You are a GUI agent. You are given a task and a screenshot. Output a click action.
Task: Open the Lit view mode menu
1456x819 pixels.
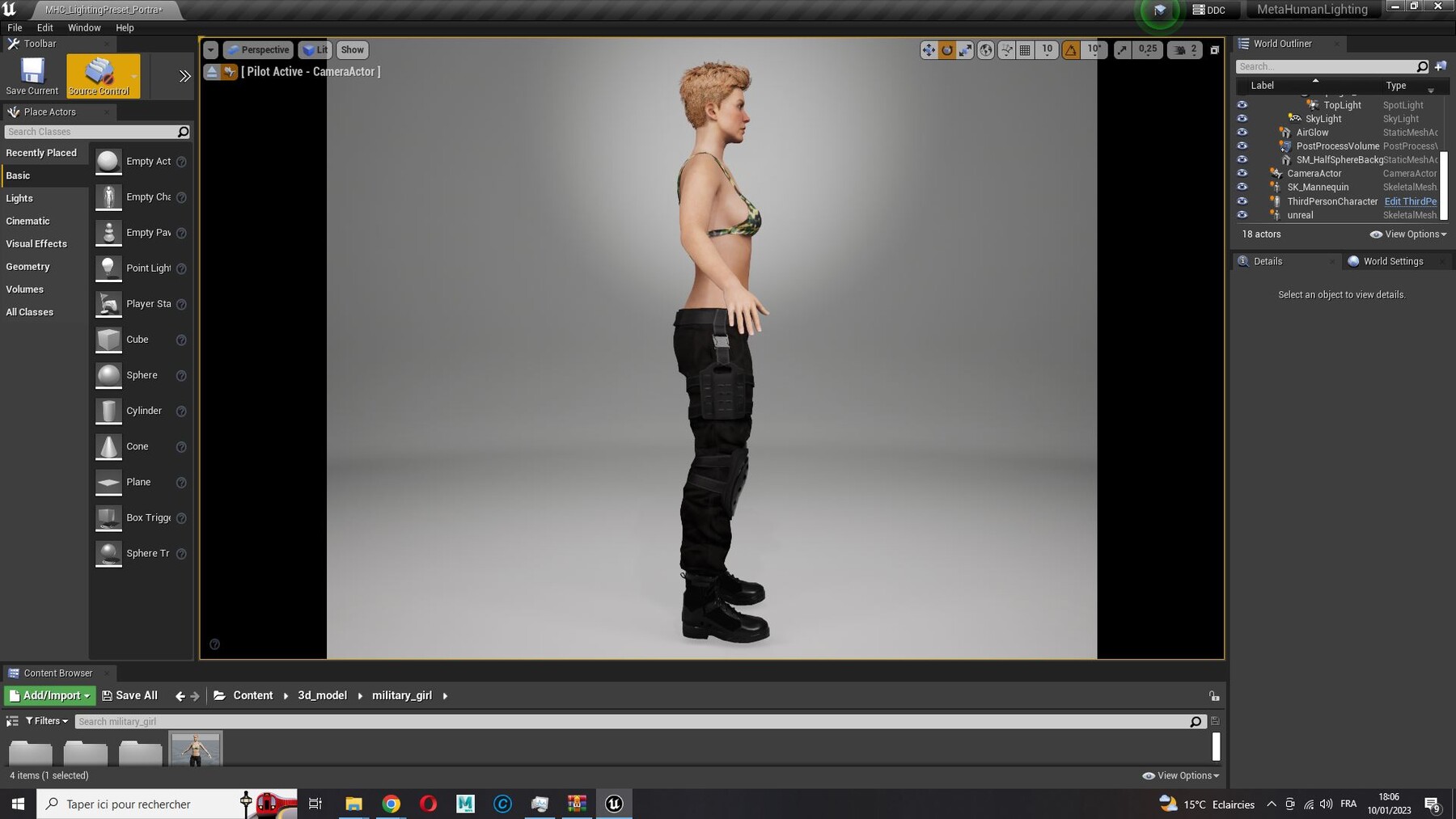coord(315,50)
